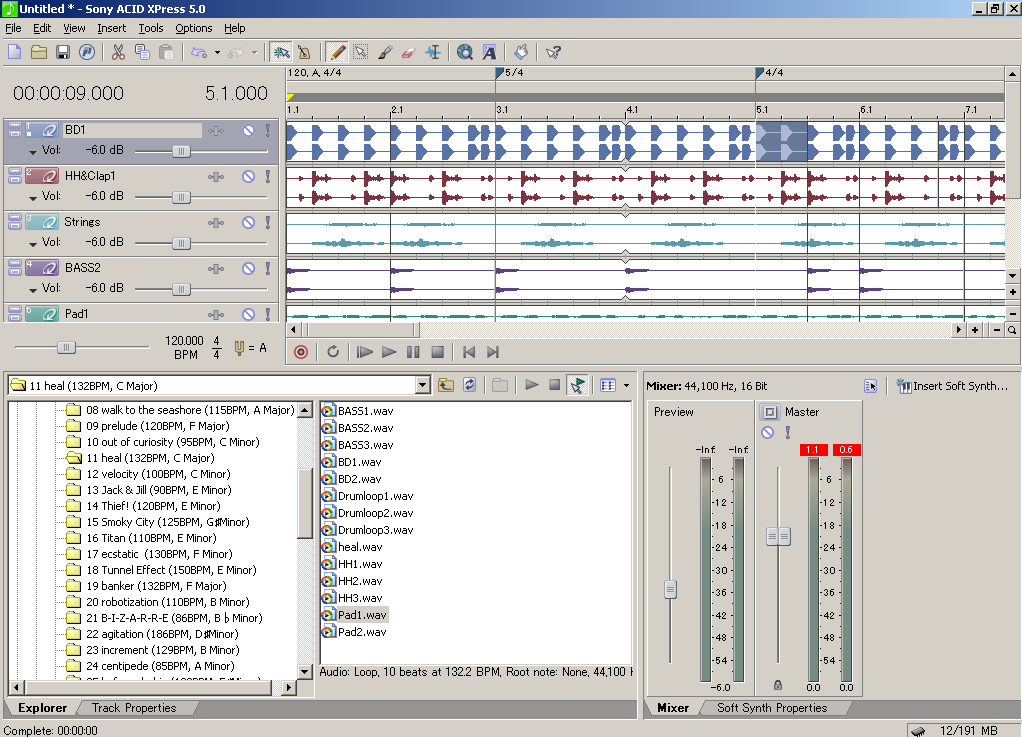Screen dimensions: 1022x737
Task: Click the project key tuning fork button
Action: click(x=239, y=348)
